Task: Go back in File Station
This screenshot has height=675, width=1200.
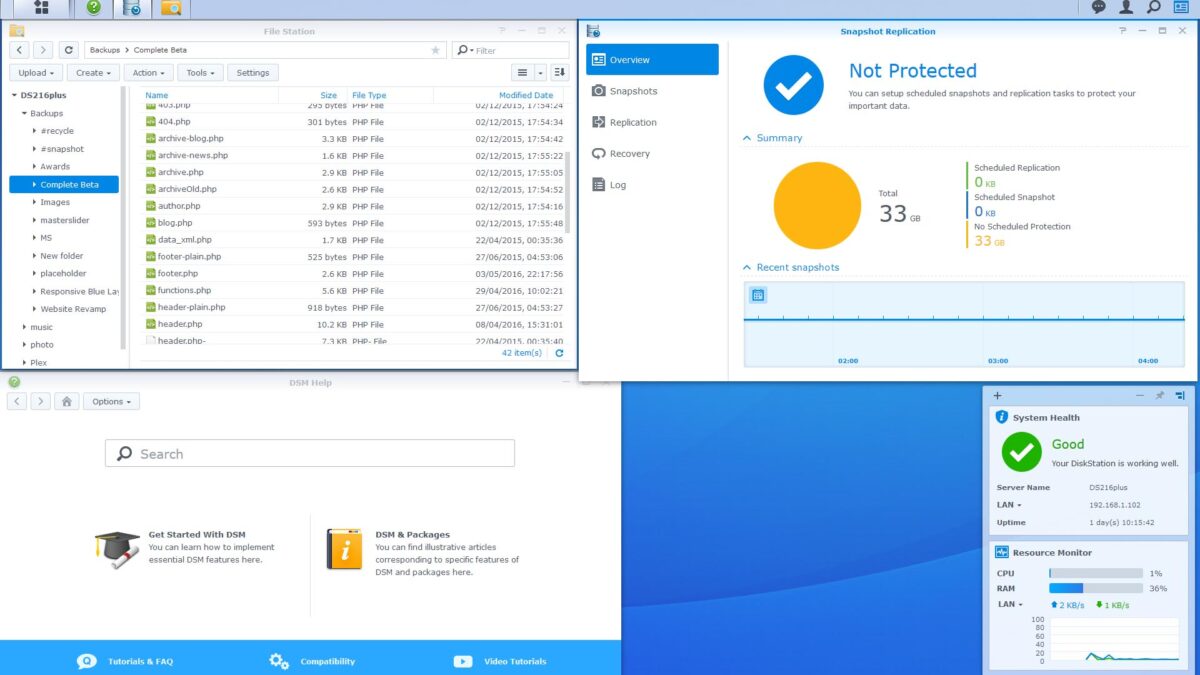Action: (19, 49)
